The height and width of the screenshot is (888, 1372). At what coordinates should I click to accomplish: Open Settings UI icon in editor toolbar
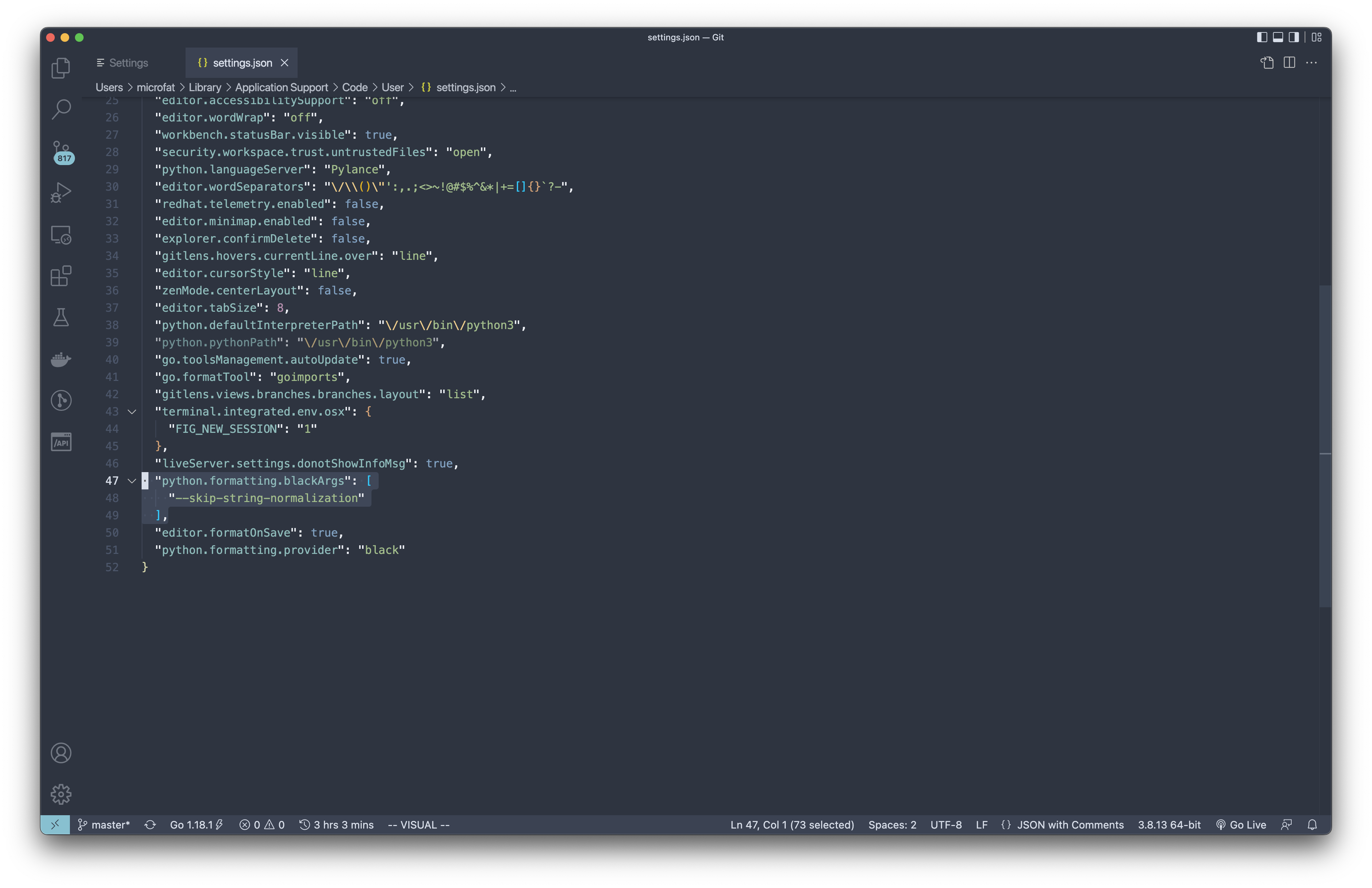click(x=1266, y=63)
